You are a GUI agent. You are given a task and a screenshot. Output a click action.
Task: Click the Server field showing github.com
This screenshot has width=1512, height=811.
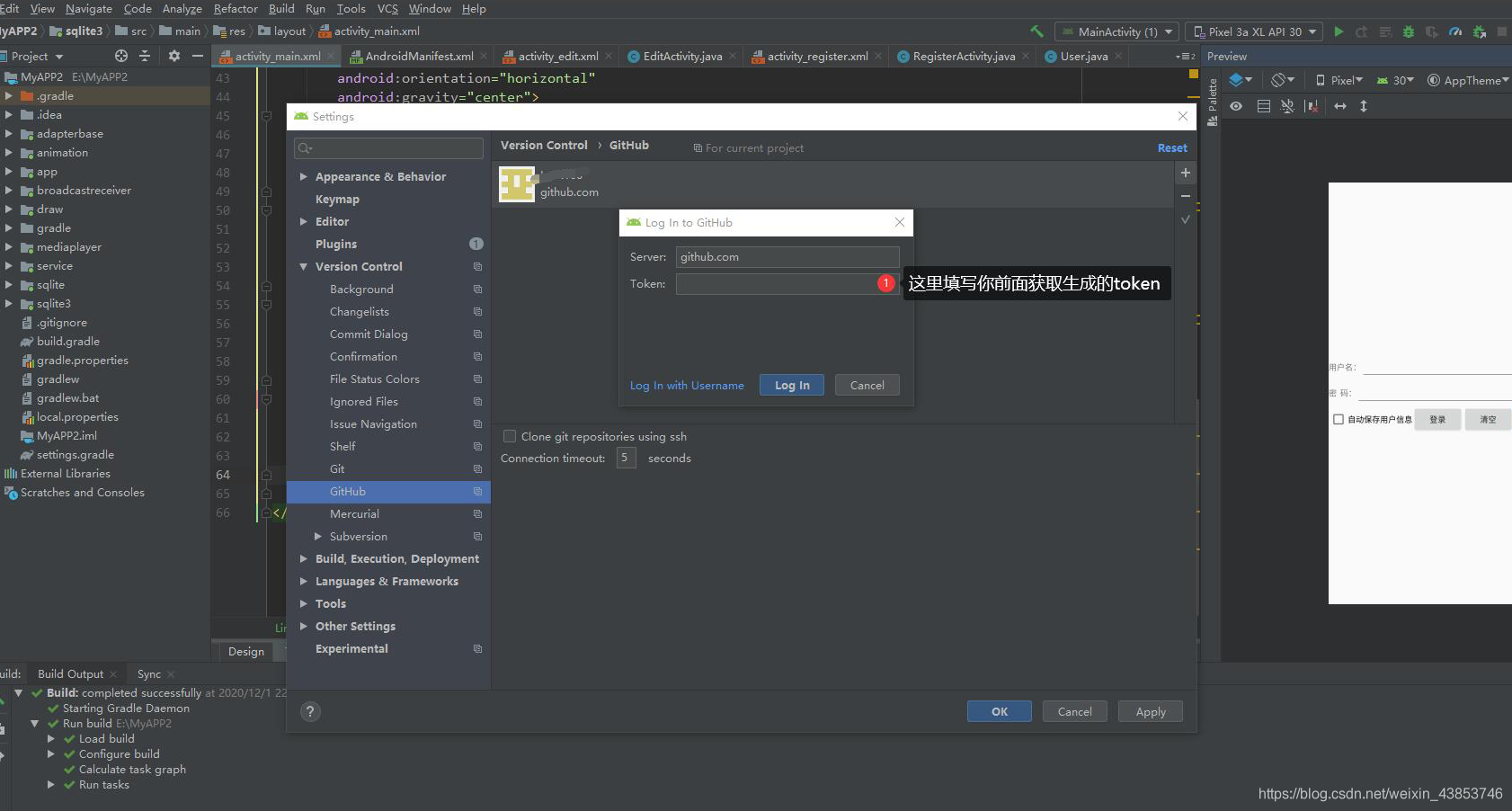click(787, 257)
